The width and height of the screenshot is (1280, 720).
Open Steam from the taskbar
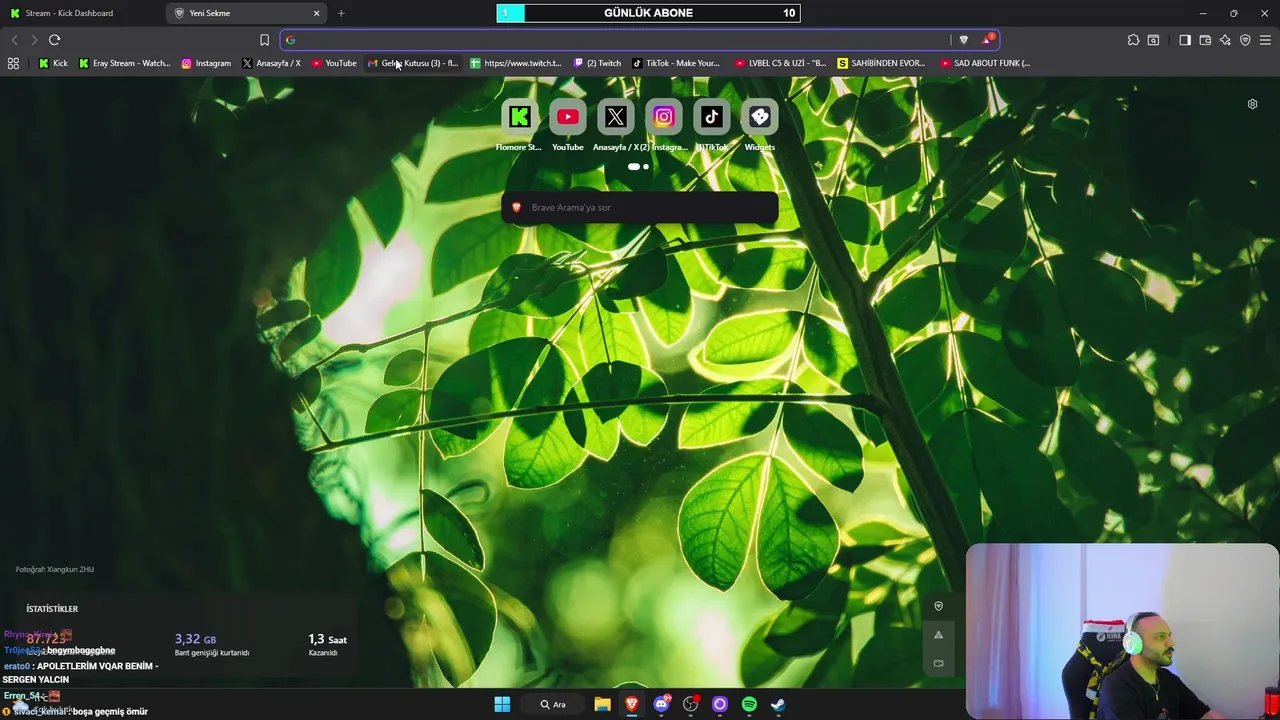click(778, 704)
